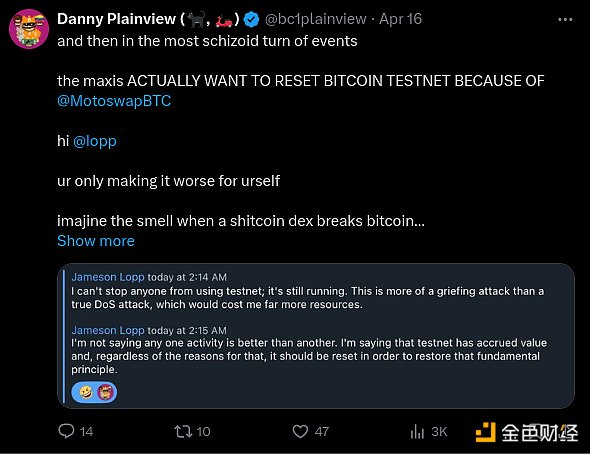This screenshot has width=590, height=454.
Task: Click the second avatar emoji reaction
Action: point(105,393)
